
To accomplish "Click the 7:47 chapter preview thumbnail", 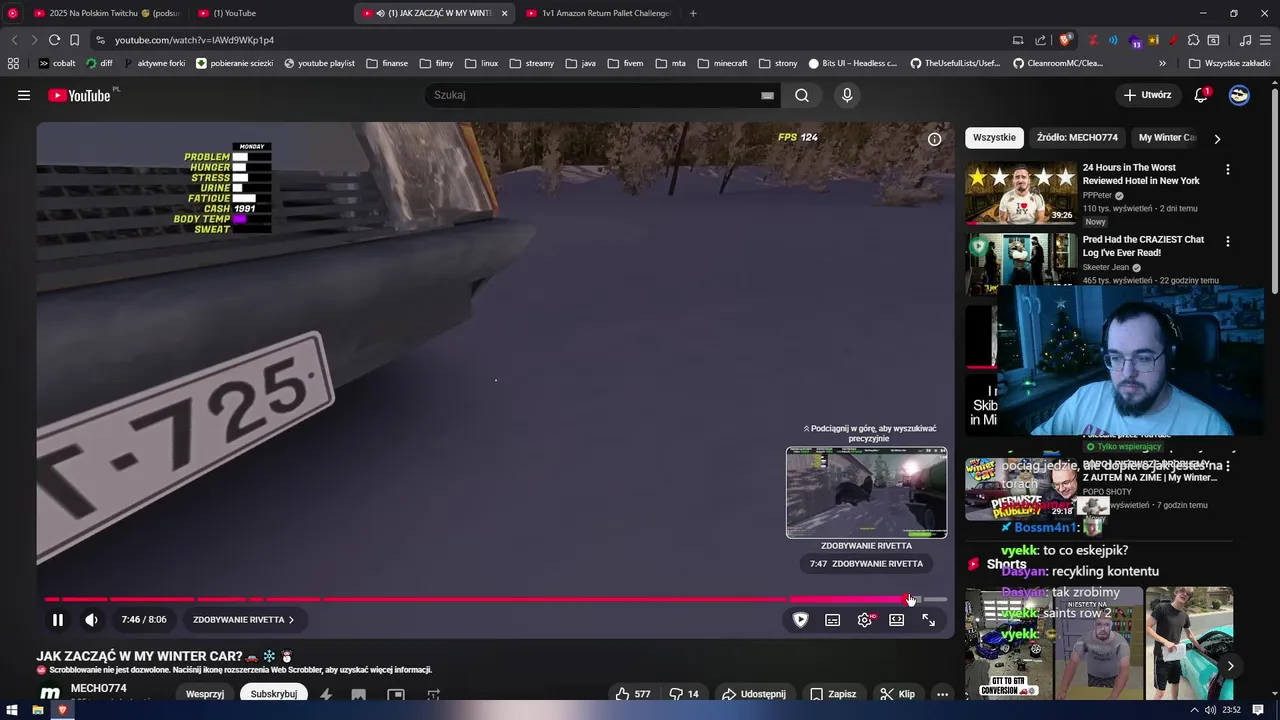I will click(x=866, y=492).
